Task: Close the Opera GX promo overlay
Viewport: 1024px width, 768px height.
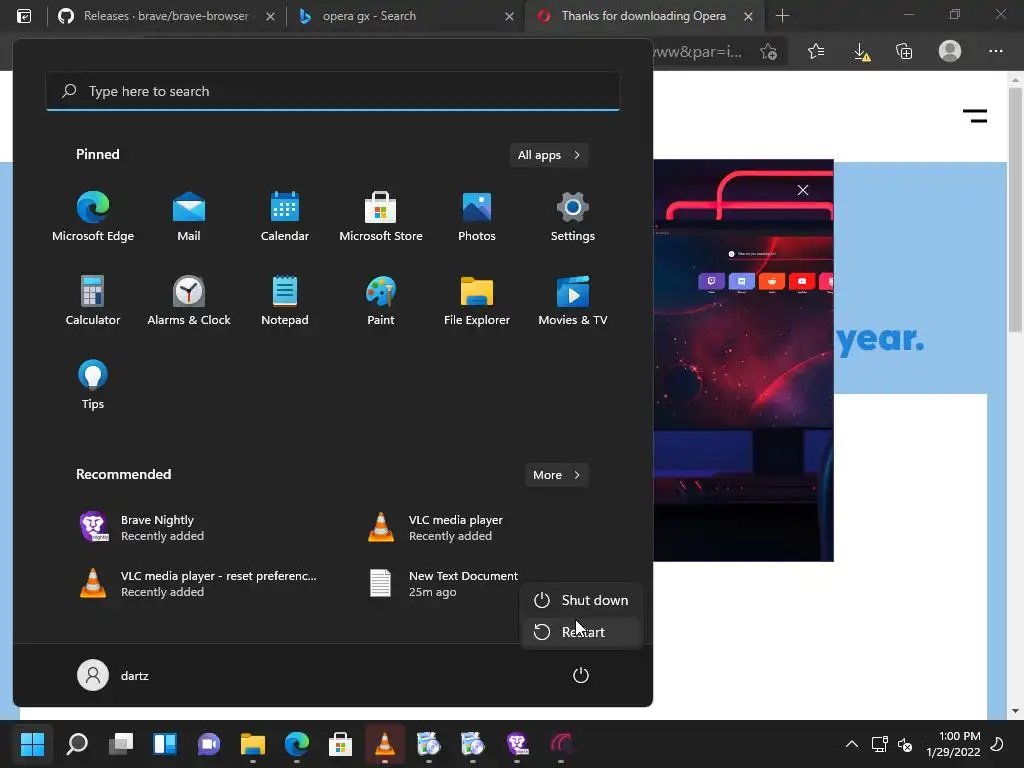Action: click(803, 190)
